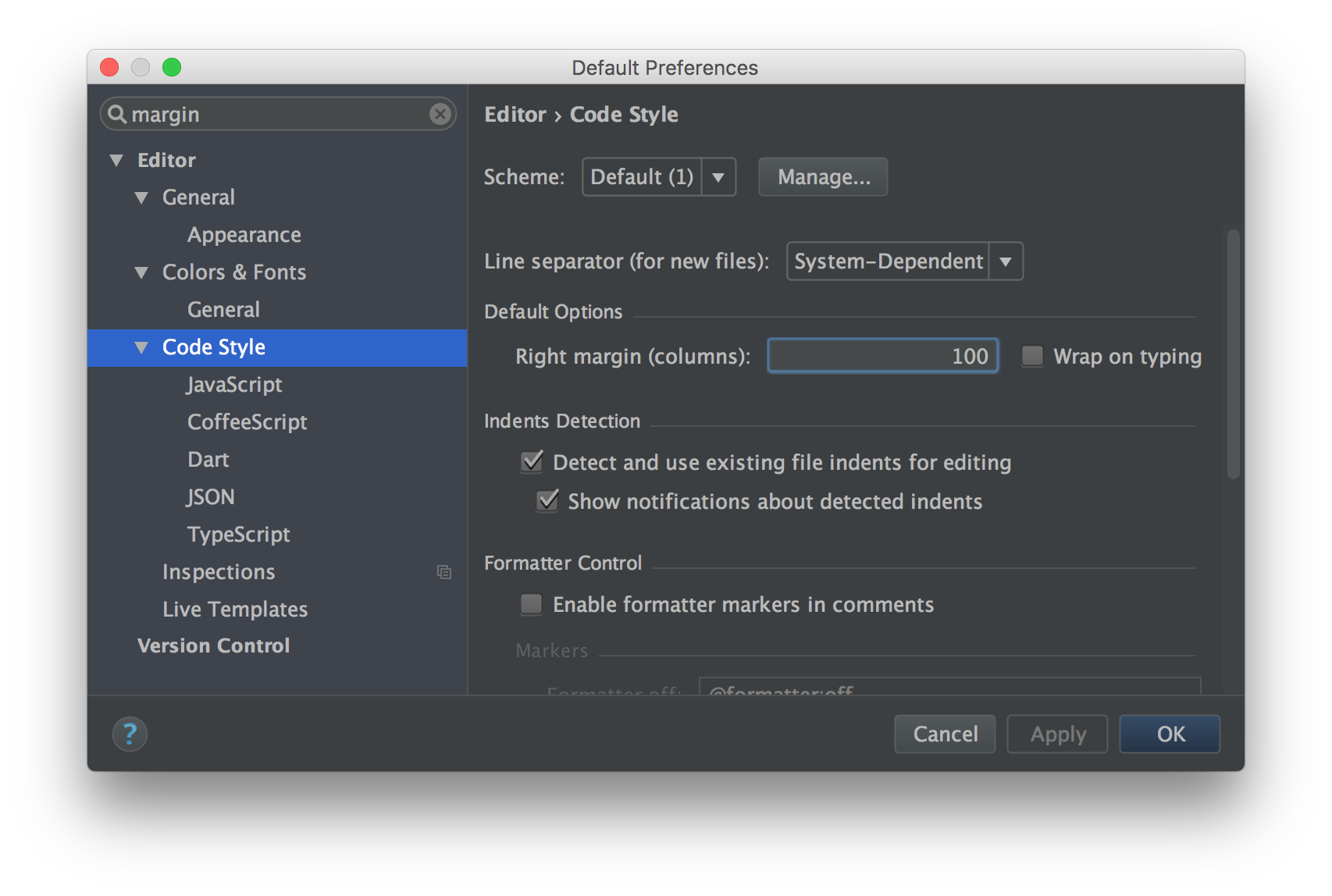
Task: Open Inspections settings
Action: (219, 572)
